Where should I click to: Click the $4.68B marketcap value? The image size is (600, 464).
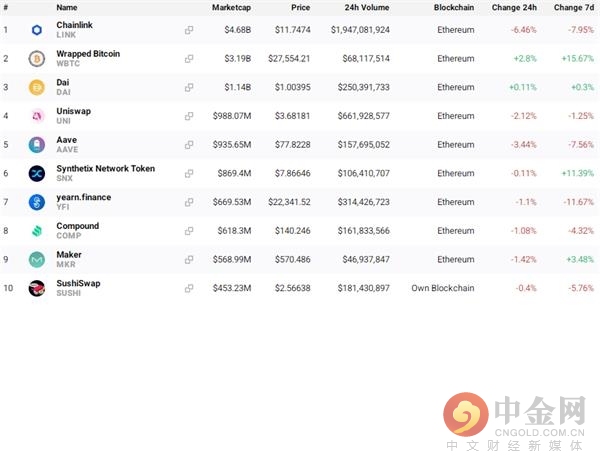(238, 30)
